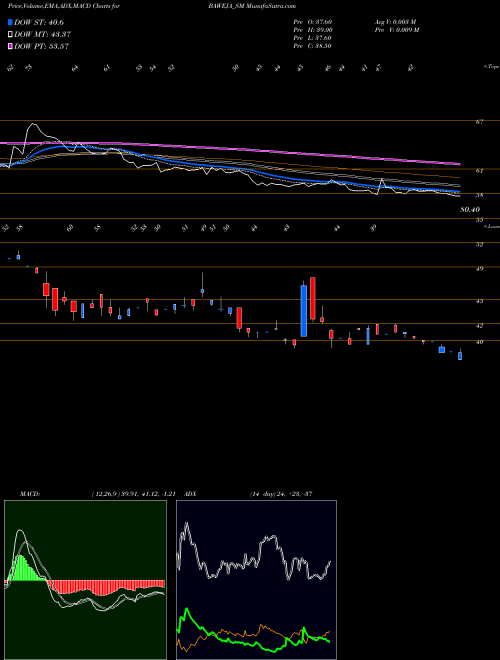
Task: Click the 'BAWEJA_SM MunafaSutra.com' heading
Action: [251, 6]
